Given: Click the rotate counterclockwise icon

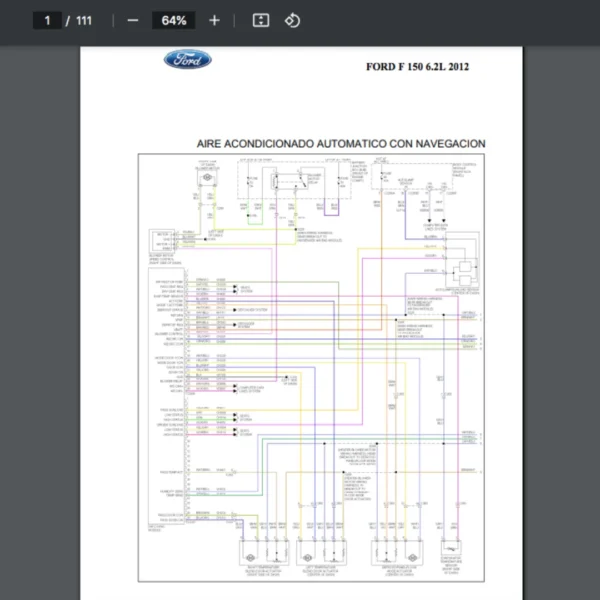Looking at the screenshot, I should click(x=292, y=20).
